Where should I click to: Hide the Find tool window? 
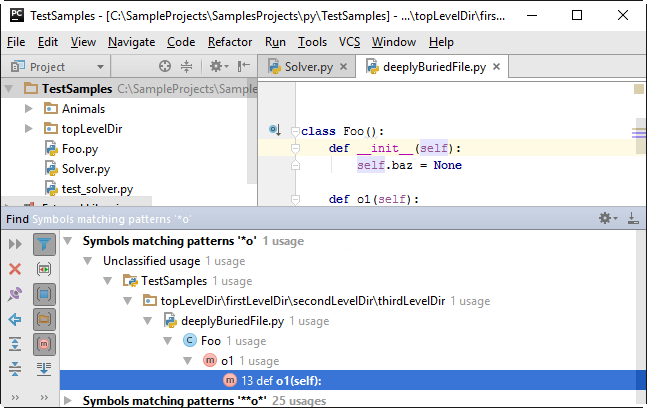pyautogui.click(x=633, y=218)
